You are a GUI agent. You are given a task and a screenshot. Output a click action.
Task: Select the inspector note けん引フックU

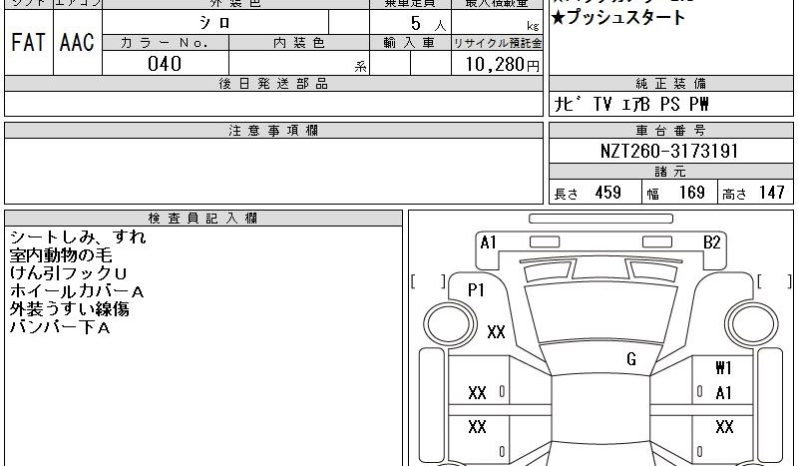(68, 273)
